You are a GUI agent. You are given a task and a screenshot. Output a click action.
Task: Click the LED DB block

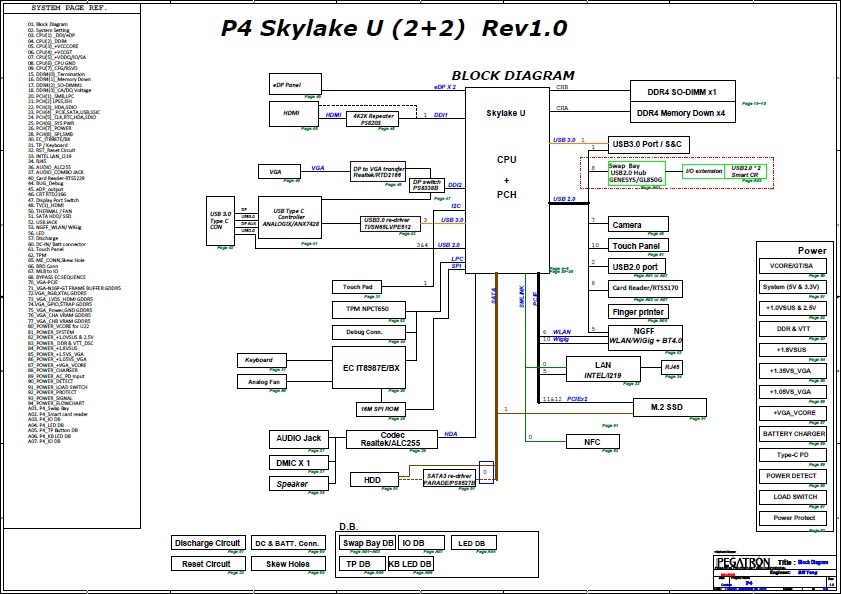click(x=474, y=543)
